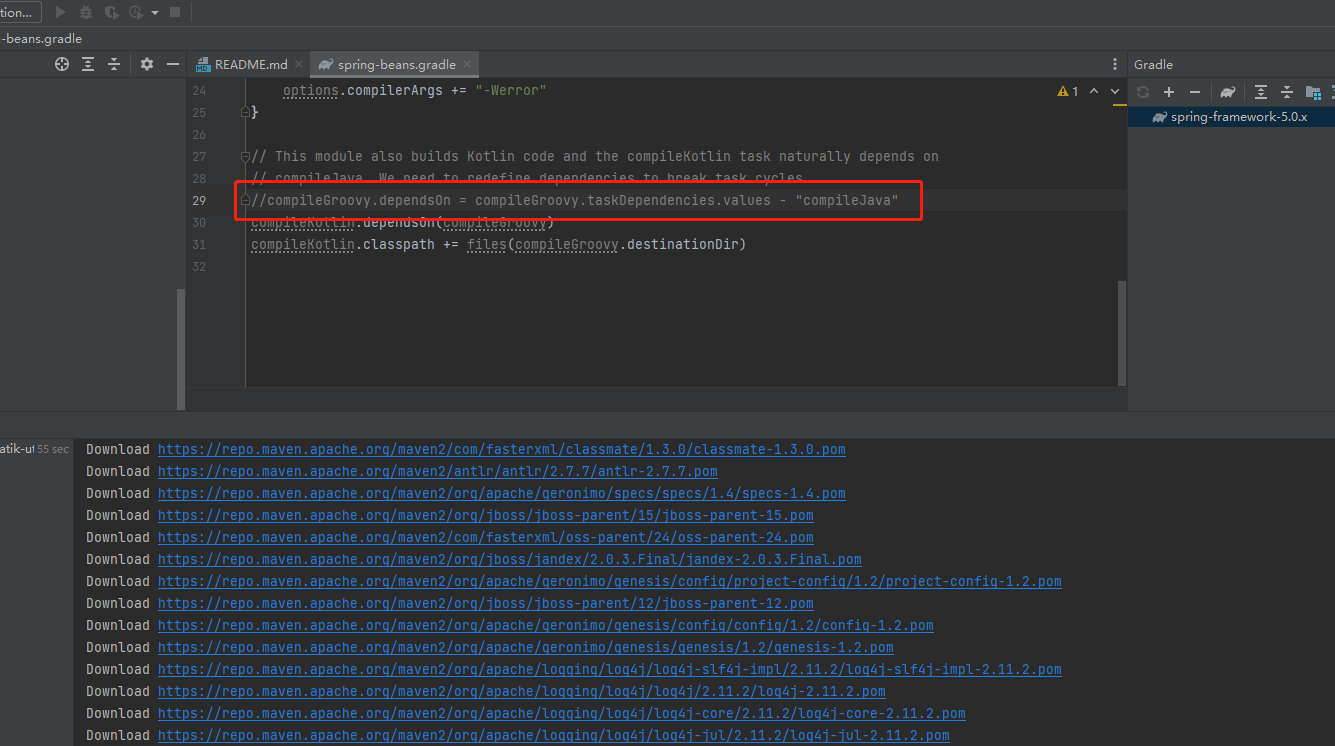Image resolution: width=1335 pixels, height=746 pixels.
Task: Toggle the fold marker at line 29
Action: point(245,201)
